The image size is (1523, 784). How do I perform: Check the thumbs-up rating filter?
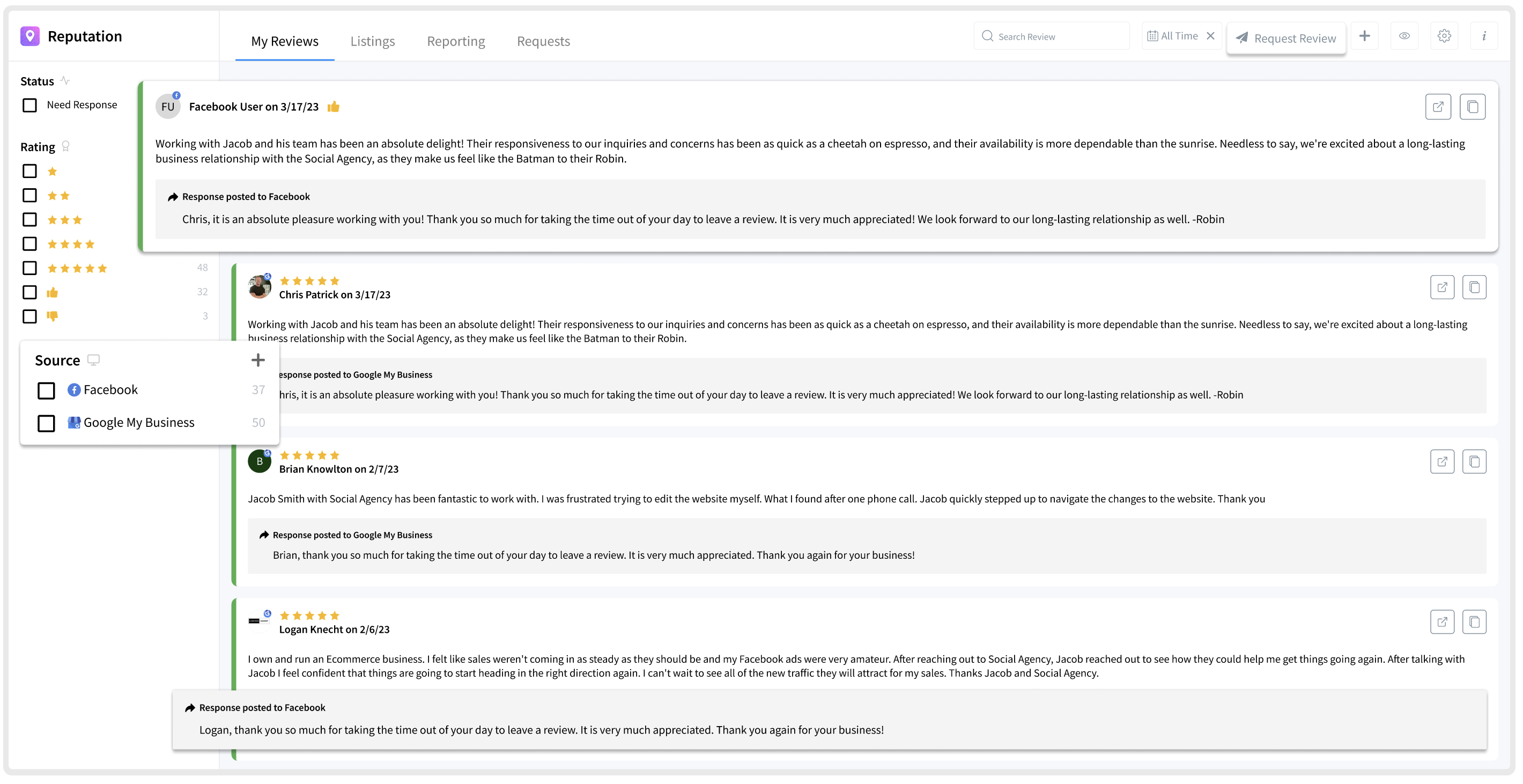tap(29, 293)
